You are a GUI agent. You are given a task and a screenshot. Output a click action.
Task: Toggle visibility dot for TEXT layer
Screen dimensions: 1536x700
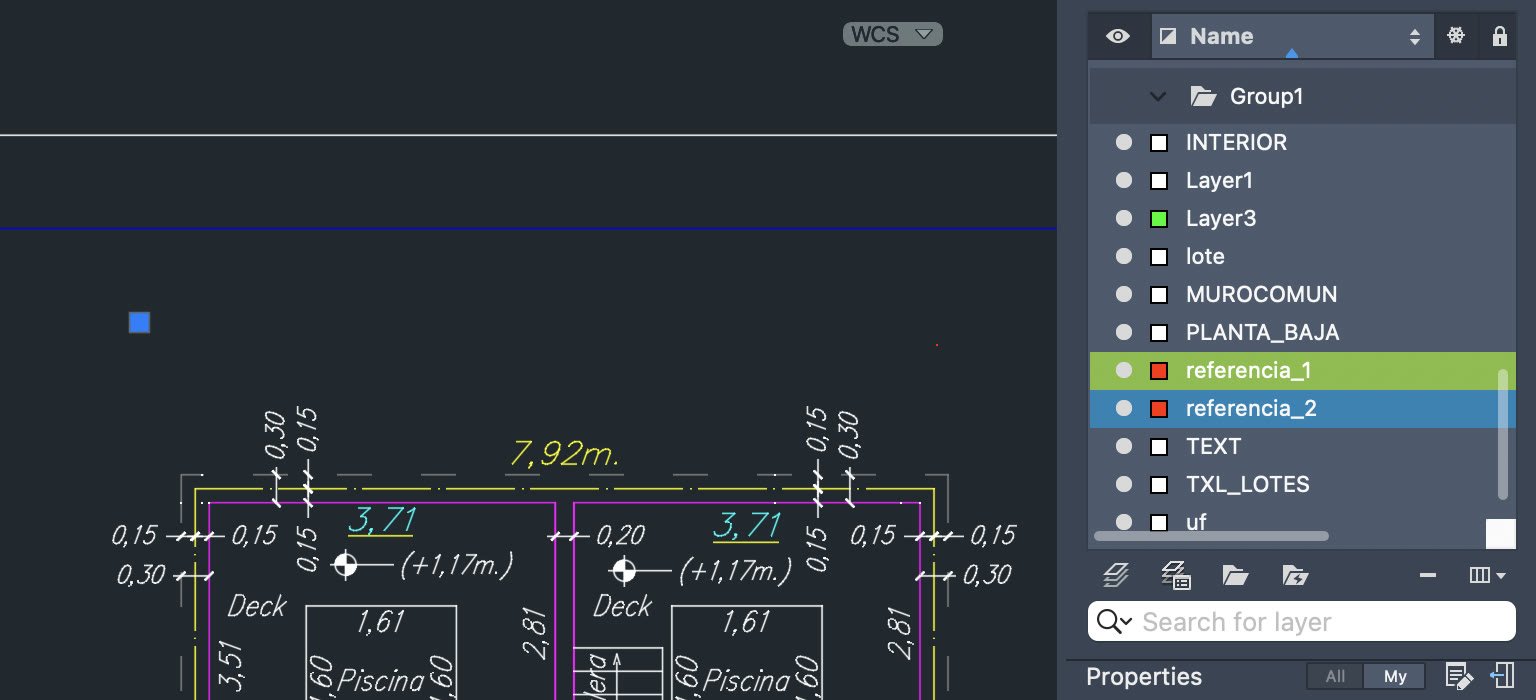[1124, 447]
